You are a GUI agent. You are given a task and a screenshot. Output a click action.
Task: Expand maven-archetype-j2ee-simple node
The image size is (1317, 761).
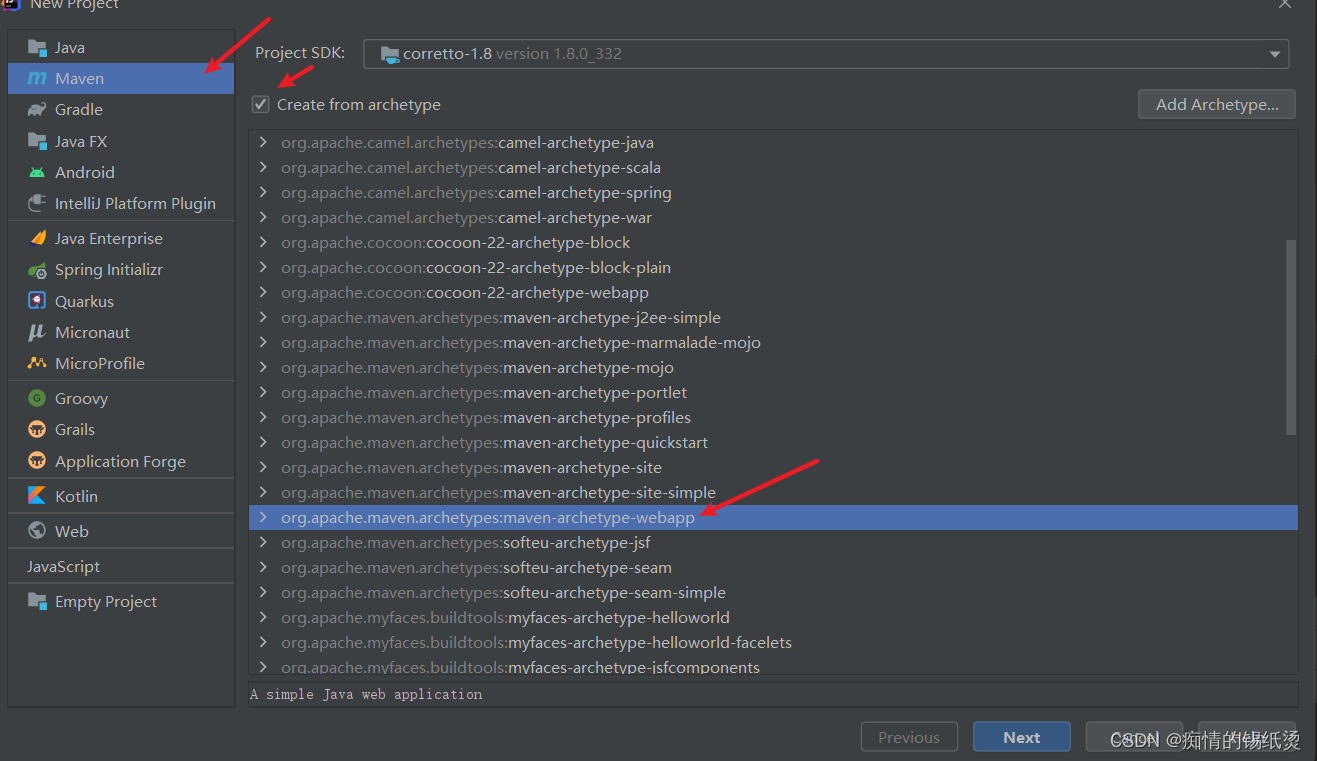tap(263, 317)
